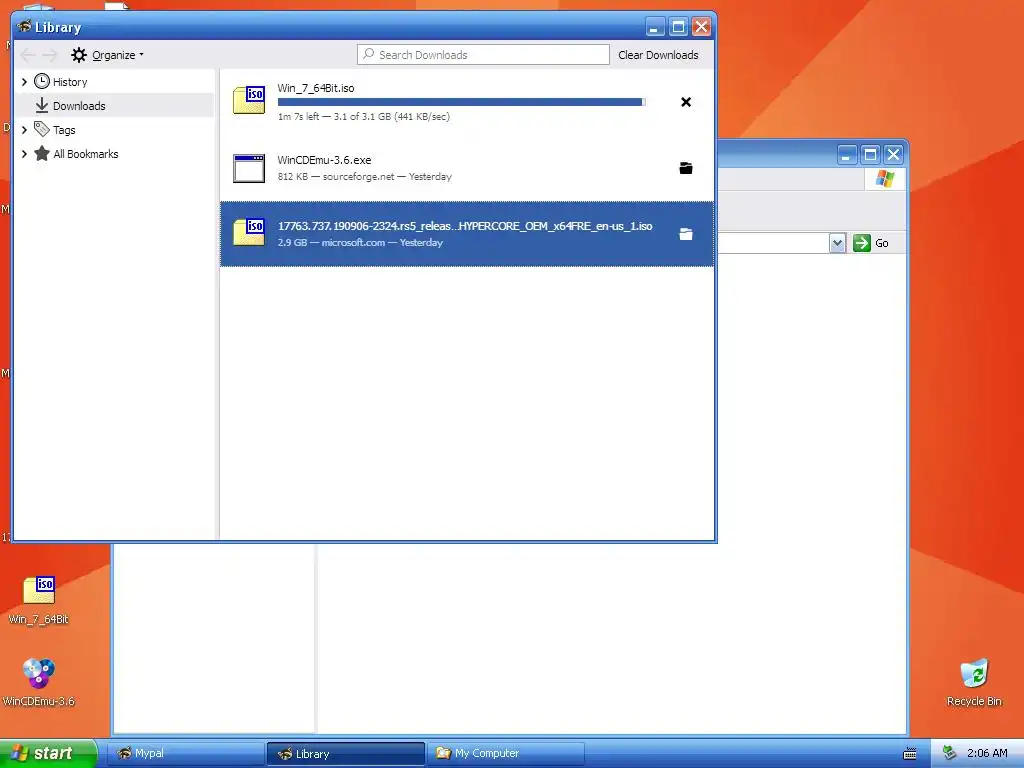Click the 2:06 AM taskbar clock
Viewport: 1024px width, 768px height.
pyautogui.click(x=987, y=753)
